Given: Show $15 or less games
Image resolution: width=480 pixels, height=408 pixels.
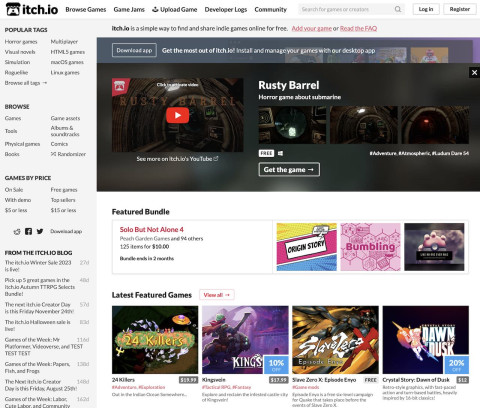Looking at the screenshot, I should 63,210.
